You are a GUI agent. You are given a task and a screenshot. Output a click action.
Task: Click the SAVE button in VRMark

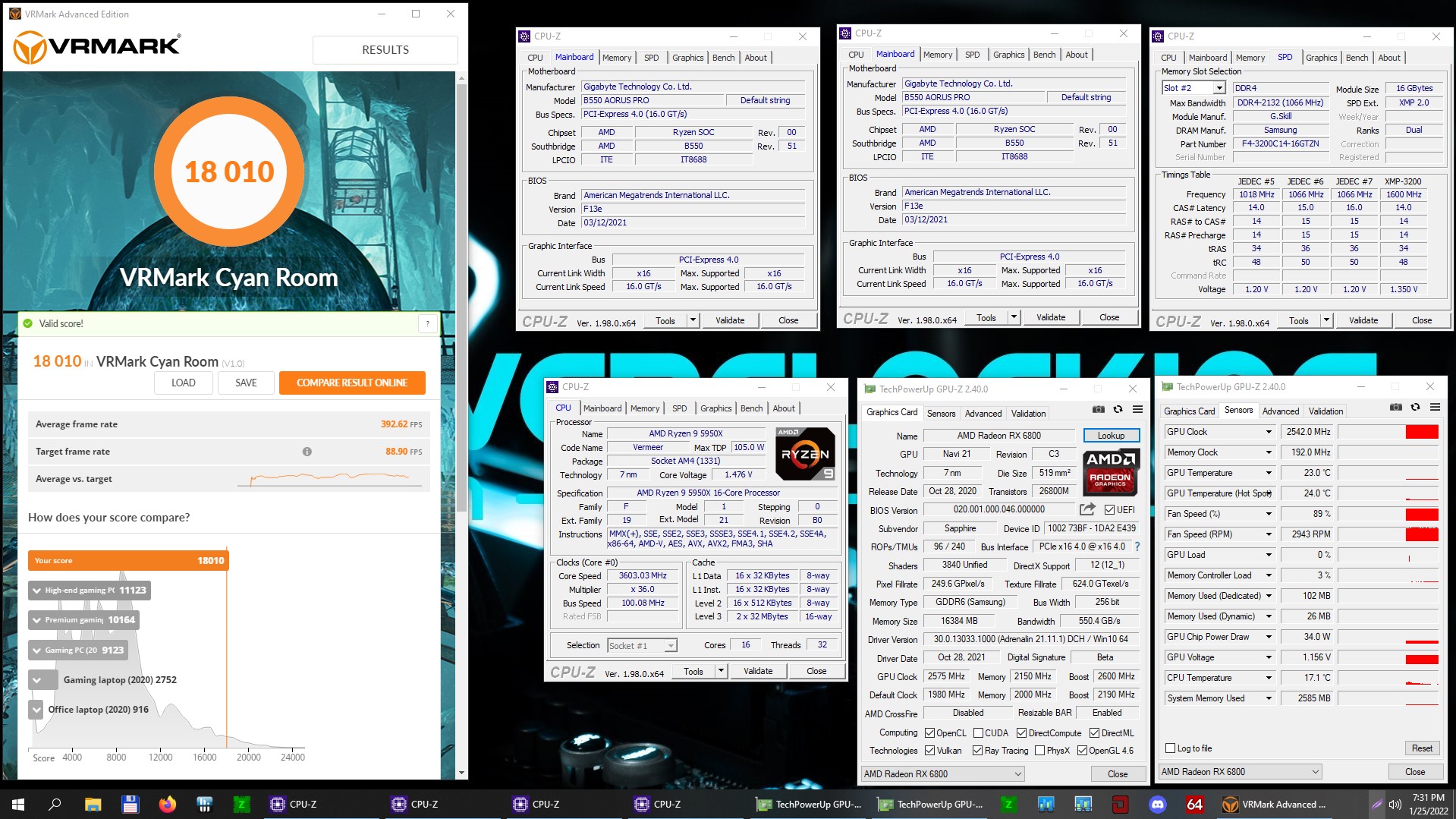[246, 383]
